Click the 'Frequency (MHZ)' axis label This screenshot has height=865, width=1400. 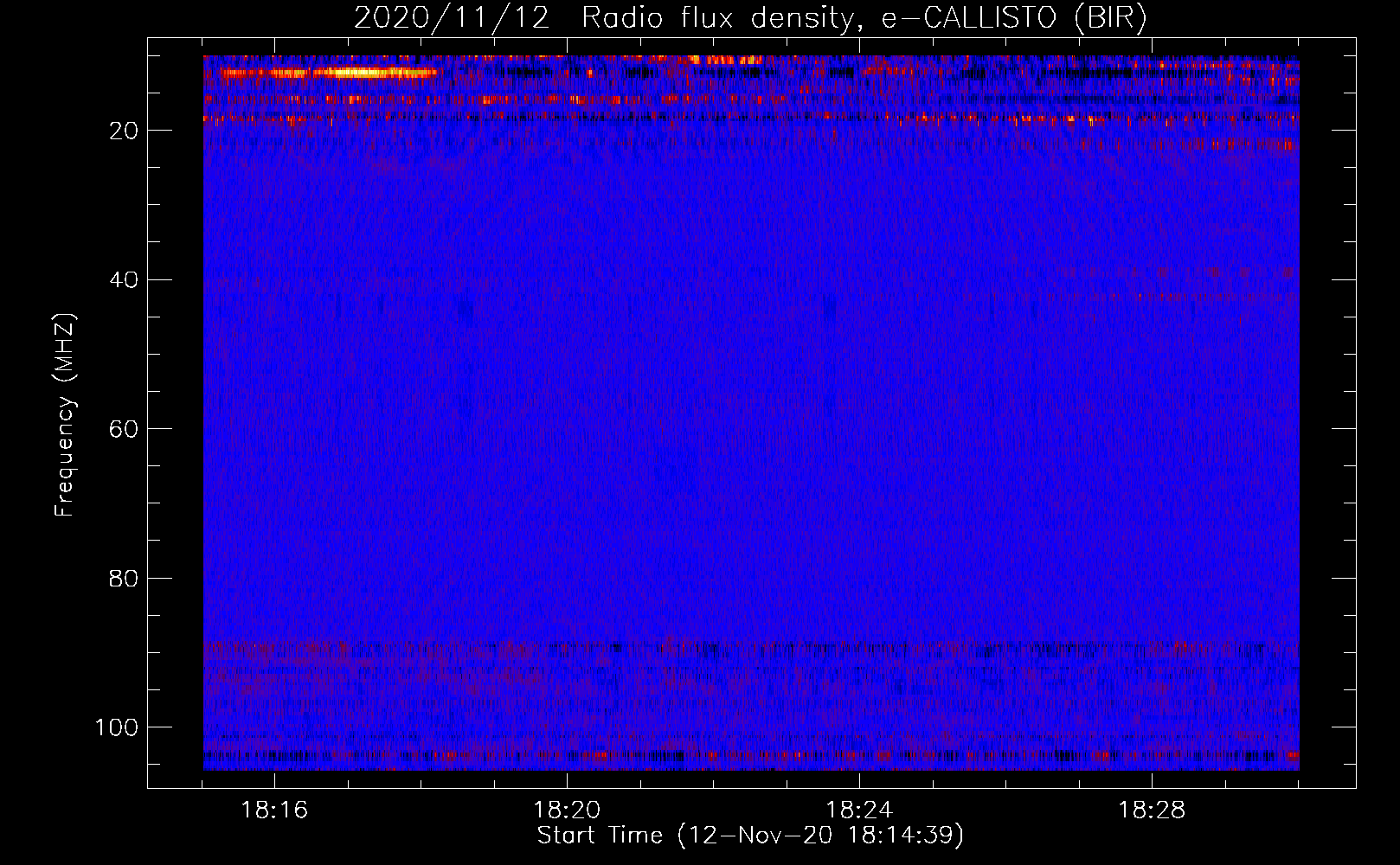point(65,414)
